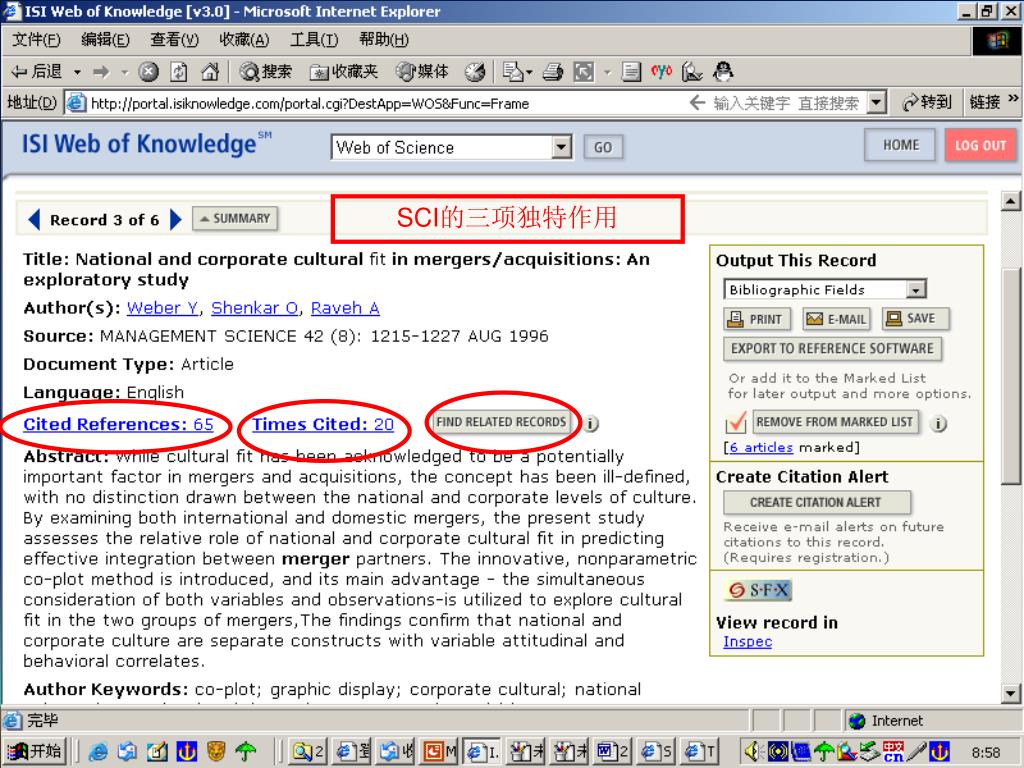Click the Stop loading icon
The height and width of the screenshot is (768, 1024).
tap(149, 72)
